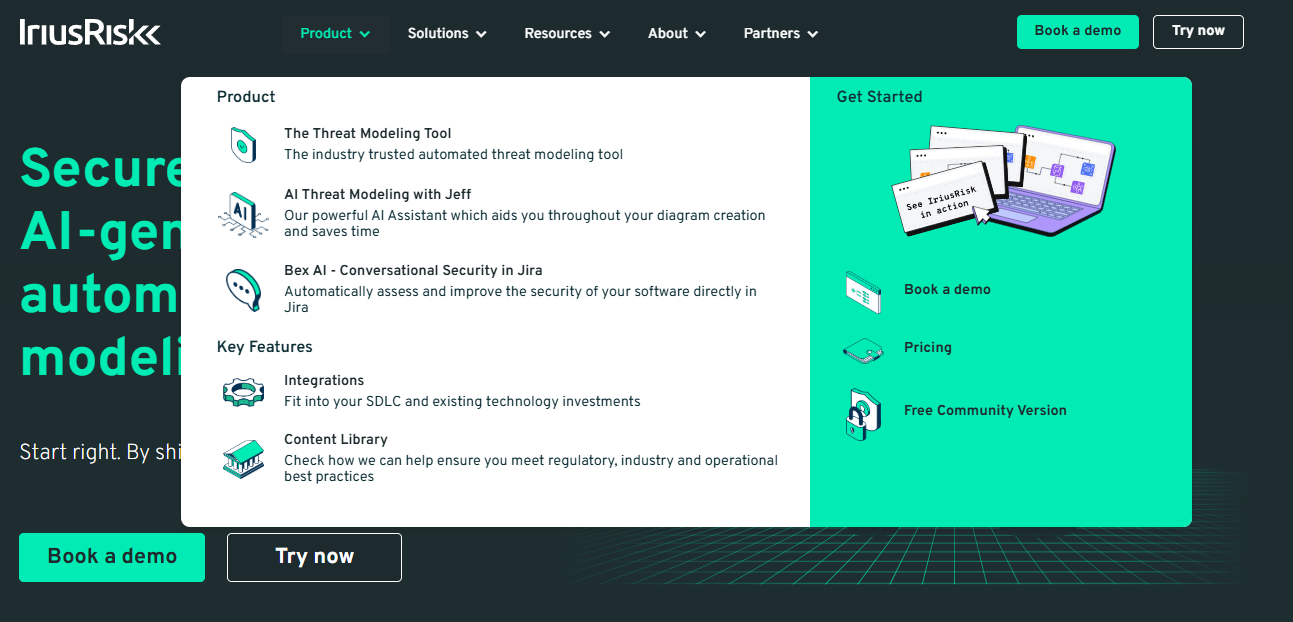Expand the Partners chevron
Screen dimensions: 1293x622
point(812,34)
